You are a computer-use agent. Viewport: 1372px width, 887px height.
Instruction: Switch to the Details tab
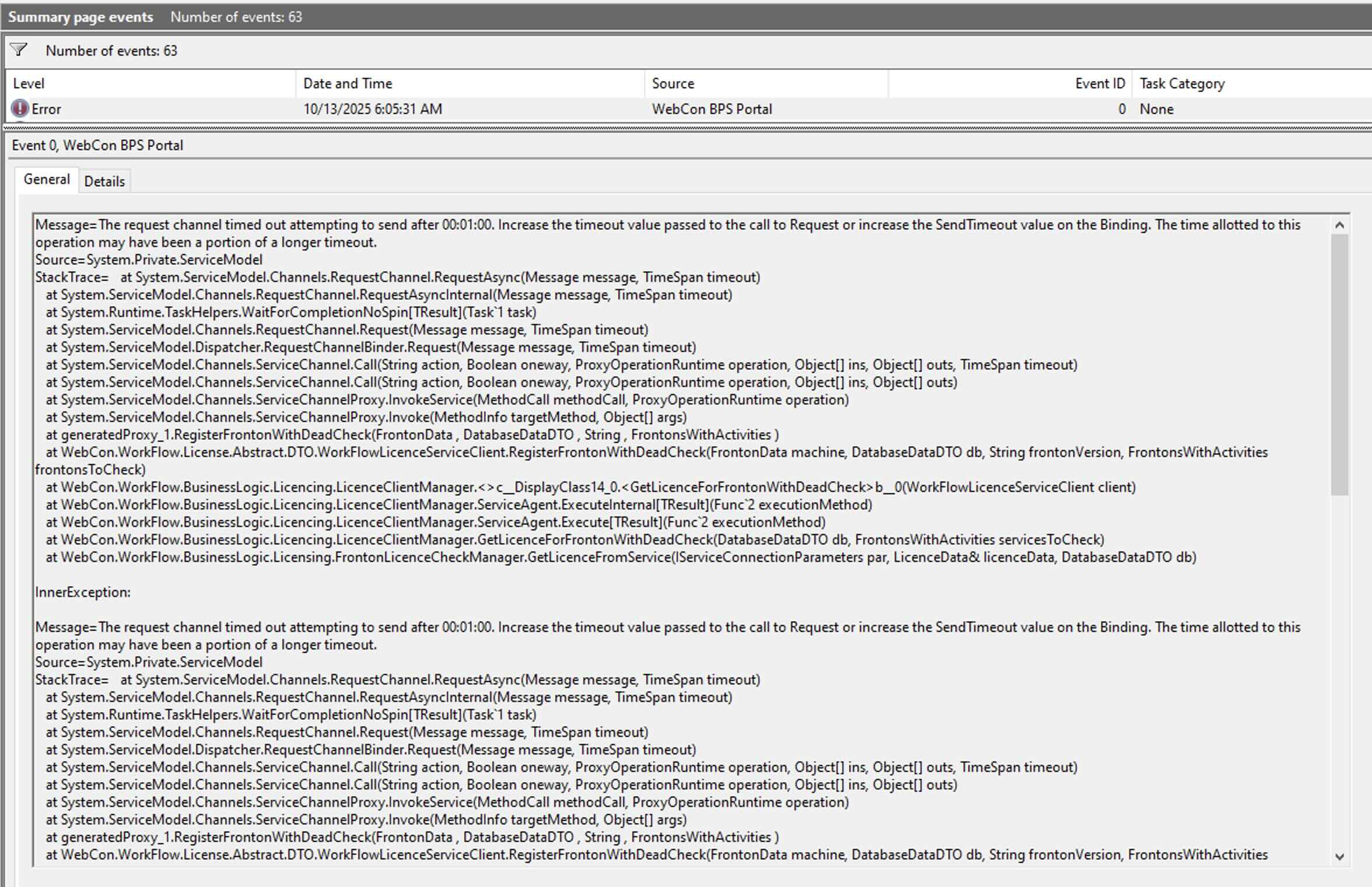tap(104, 181)
